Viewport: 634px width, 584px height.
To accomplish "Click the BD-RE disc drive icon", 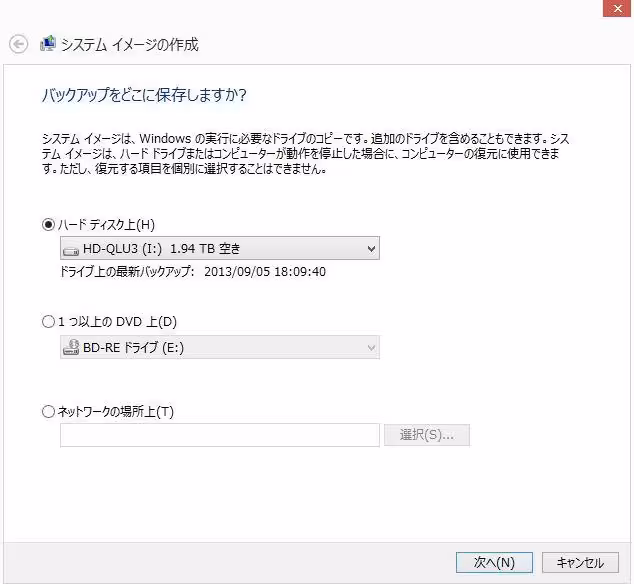I will click(71, 347).
